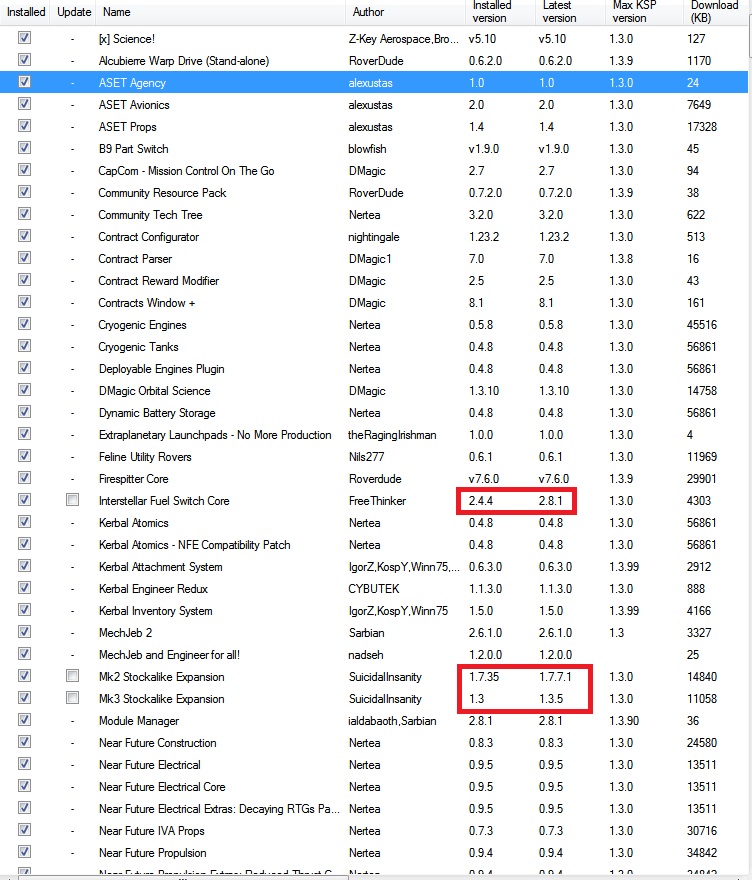Uncheck Installed box for Kerbal Engineer Redux

click(x=24, y=588)
